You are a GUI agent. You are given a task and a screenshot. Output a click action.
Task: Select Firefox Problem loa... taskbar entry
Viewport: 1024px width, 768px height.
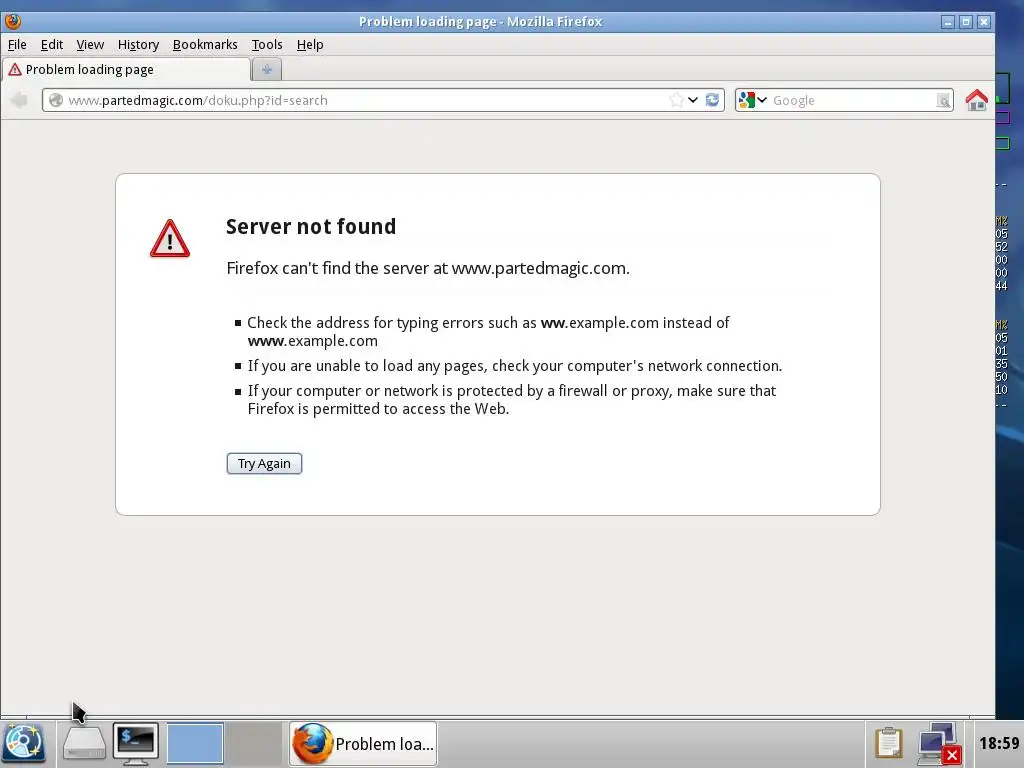tap(363, 743)
